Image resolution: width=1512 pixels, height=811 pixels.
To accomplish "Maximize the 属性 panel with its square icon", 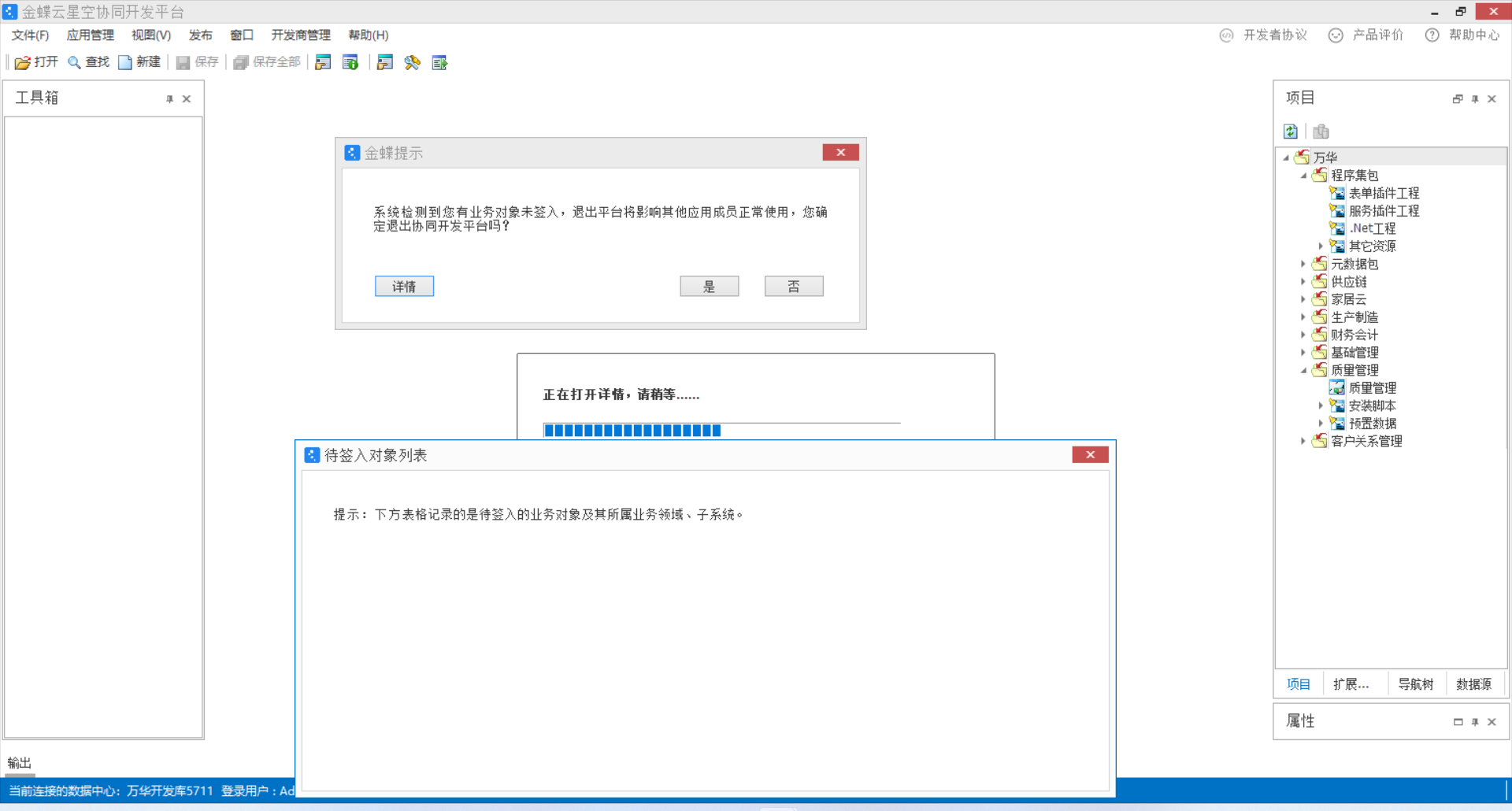I will 1458,722.
